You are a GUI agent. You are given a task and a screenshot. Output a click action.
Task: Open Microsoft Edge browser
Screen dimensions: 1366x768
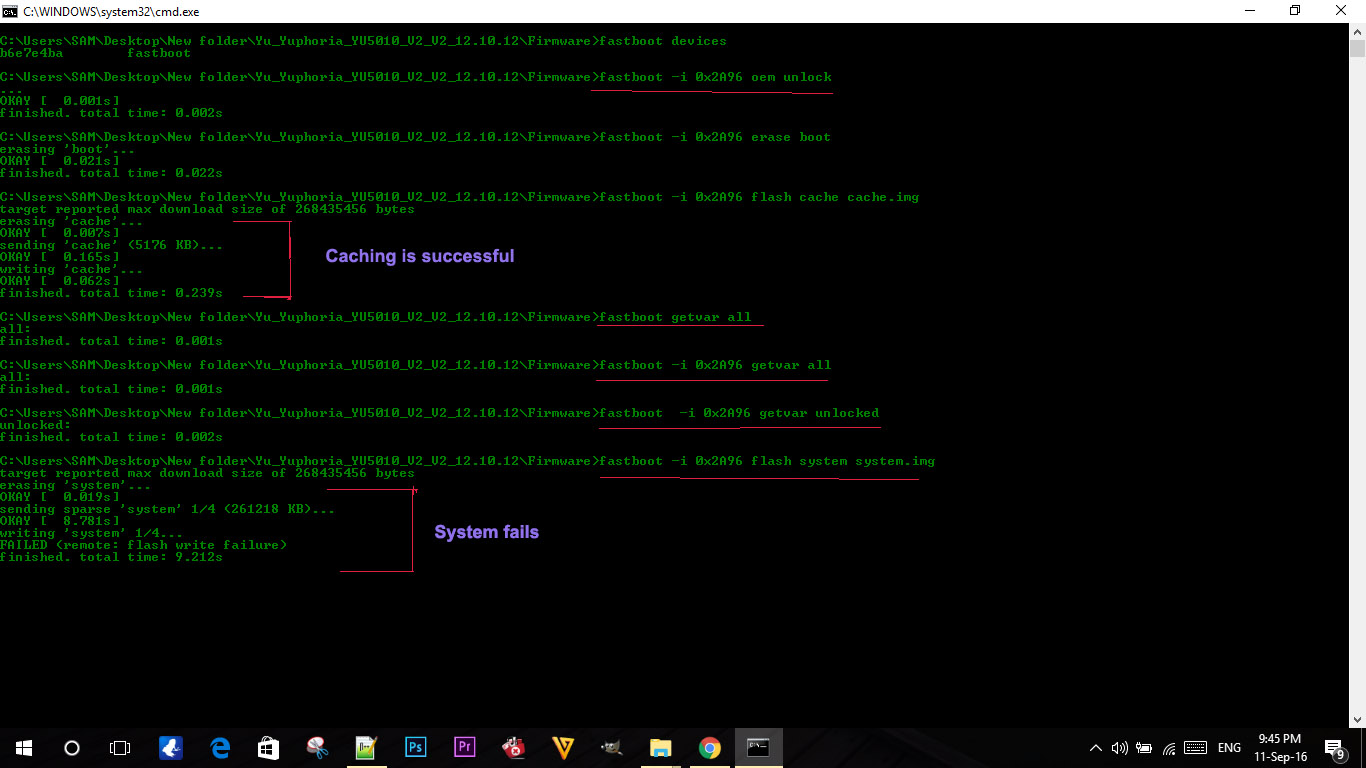219,747
